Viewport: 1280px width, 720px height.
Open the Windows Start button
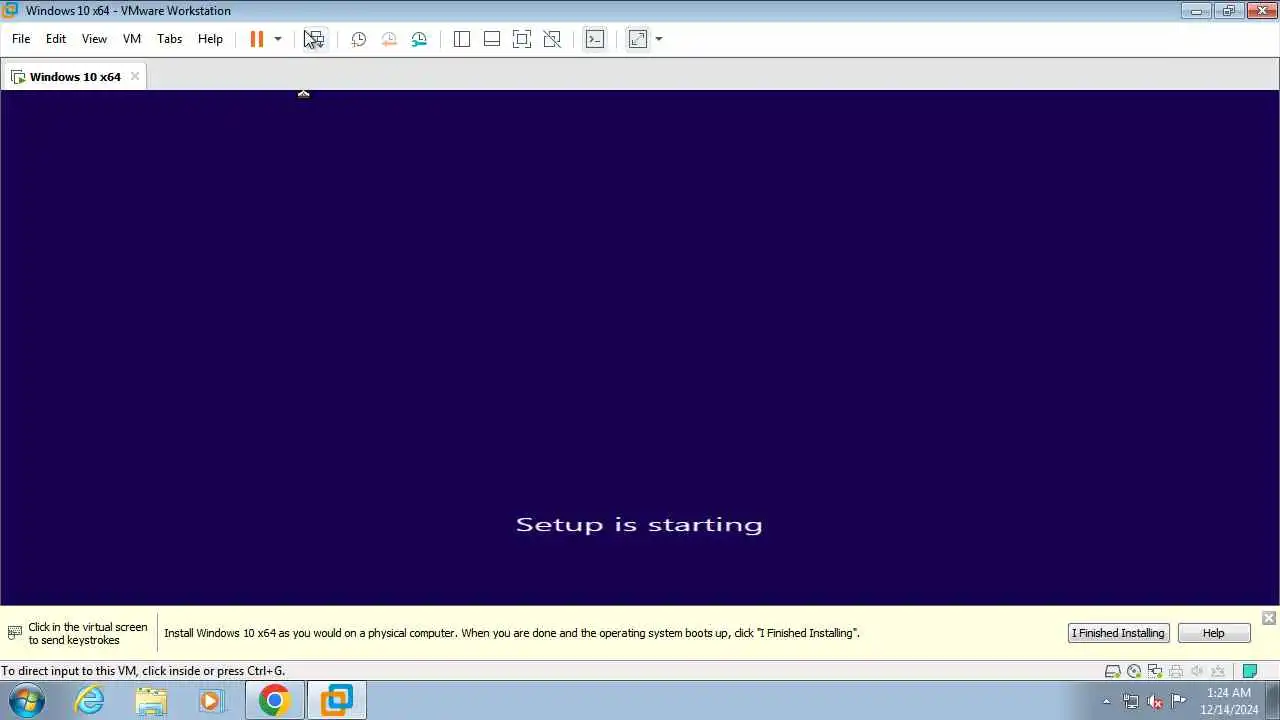click(x=26, y=700)
